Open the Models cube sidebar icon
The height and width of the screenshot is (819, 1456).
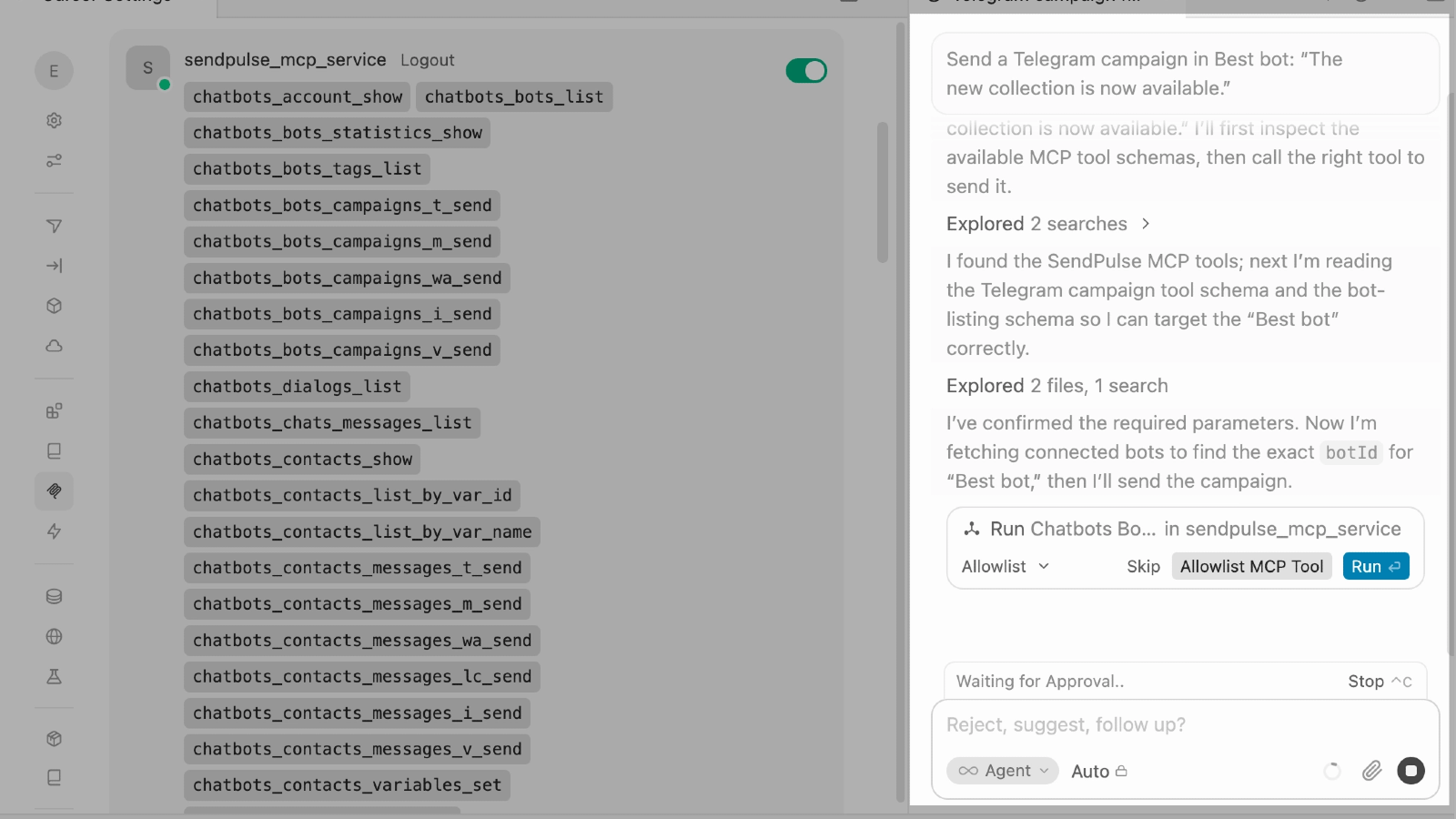pos(54,306)
